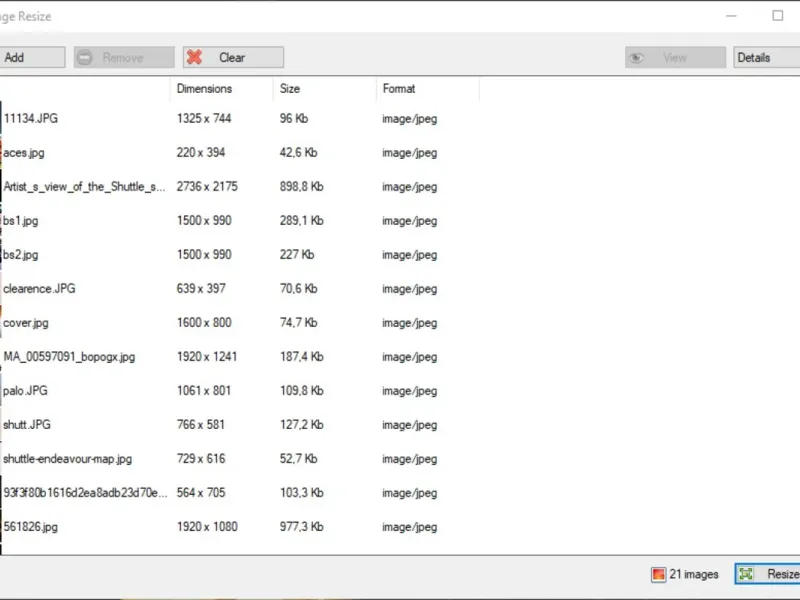This screenshot has width=800, height=600.
Task: Click the Resize button label
Action: [x=783, y=574]
